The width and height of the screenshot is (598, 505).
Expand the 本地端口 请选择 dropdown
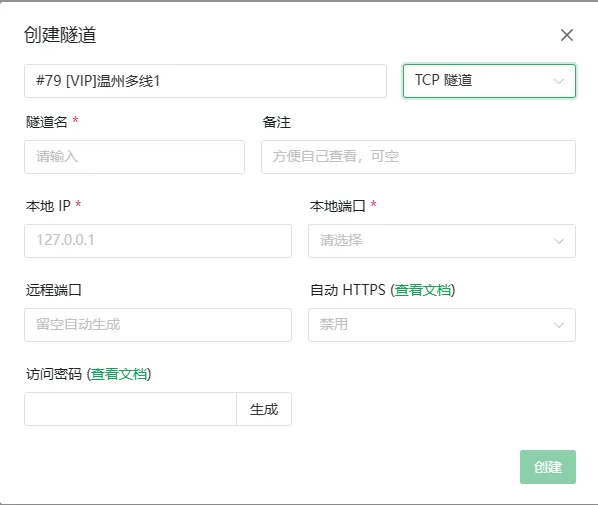click(x=442, y=241)
